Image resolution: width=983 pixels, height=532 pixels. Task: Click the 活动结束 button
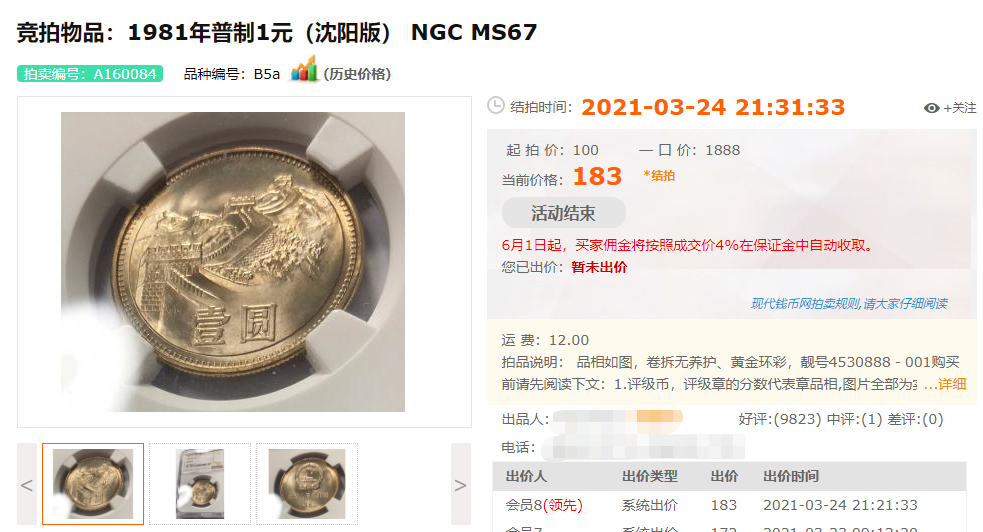click(564, 213)
